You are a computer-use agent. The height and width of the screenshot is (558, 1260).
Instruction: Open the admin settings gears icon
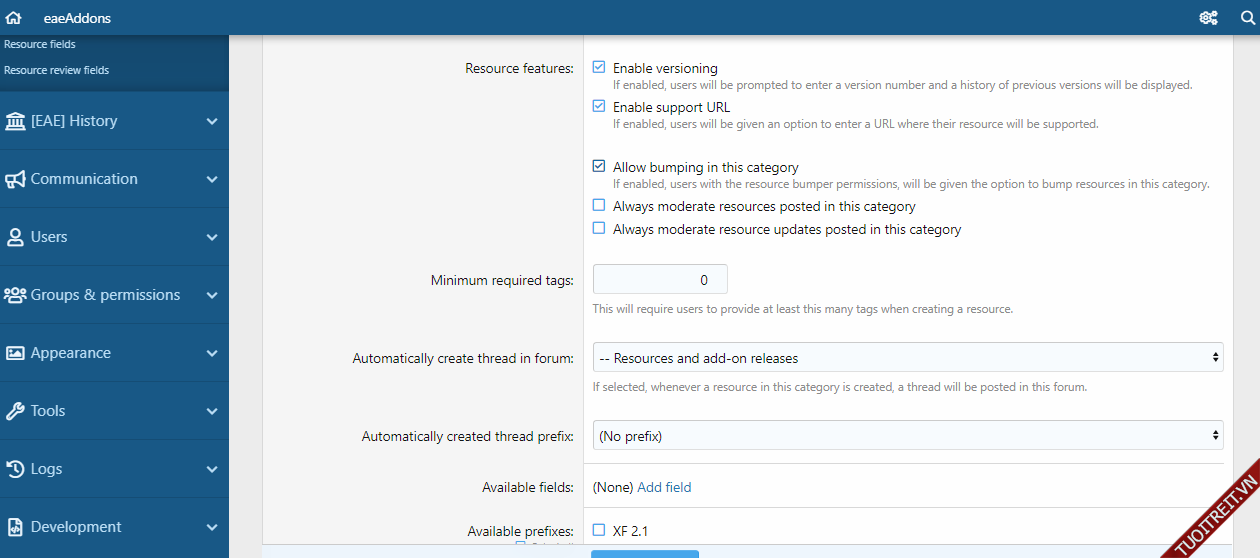point(1208,18)
